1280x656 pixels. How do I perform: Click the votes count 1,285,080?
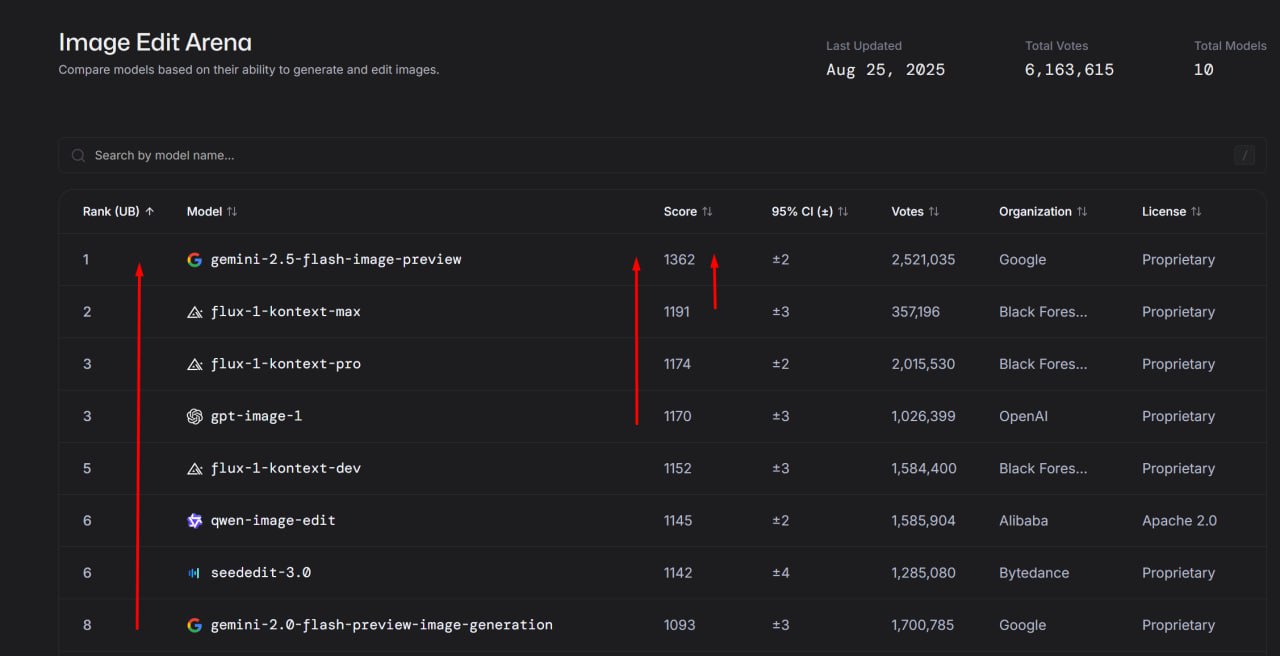coord(924,573)
